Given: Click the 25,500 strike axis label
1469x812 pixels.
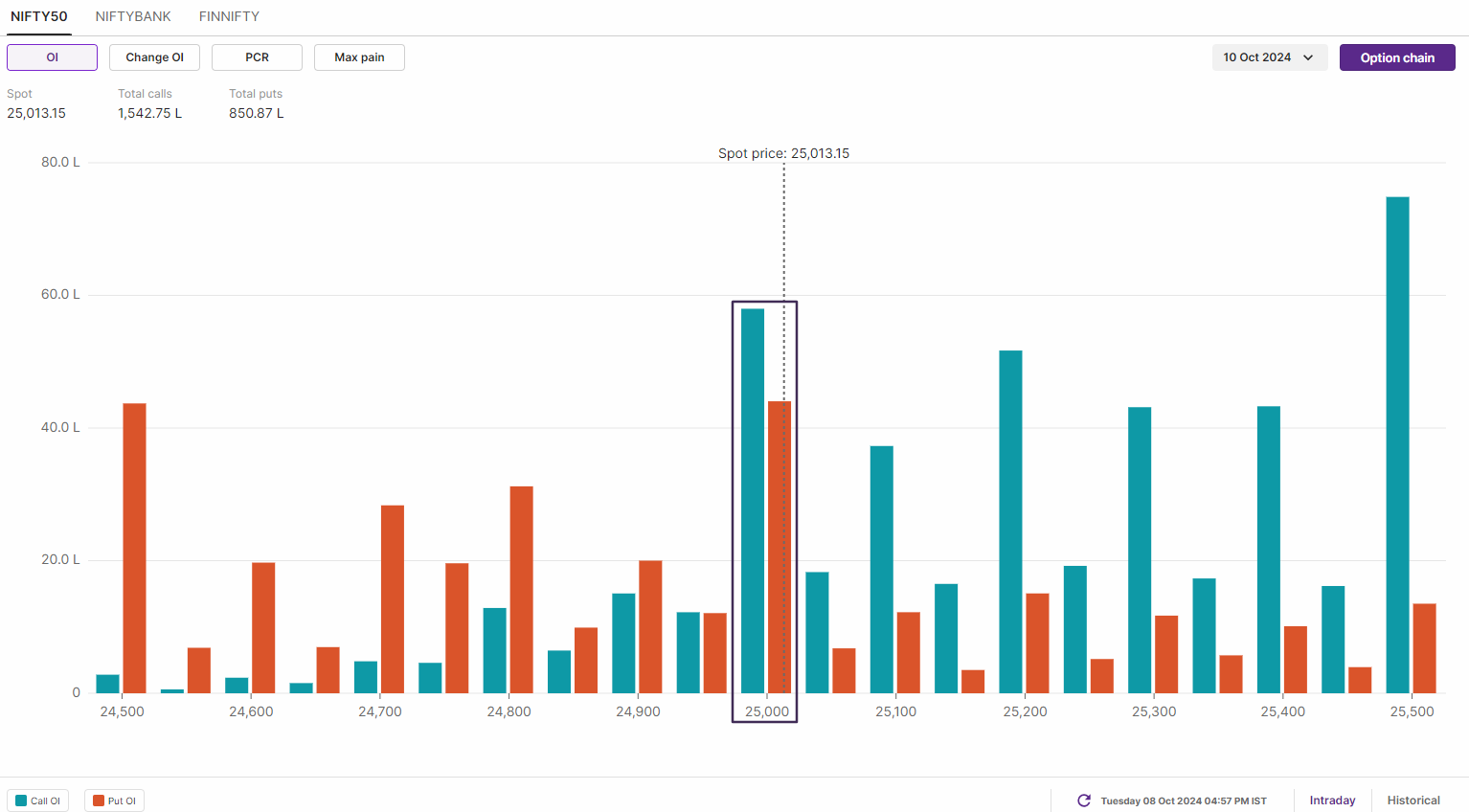Looking at the screenshot, I should coord(1412,711).
